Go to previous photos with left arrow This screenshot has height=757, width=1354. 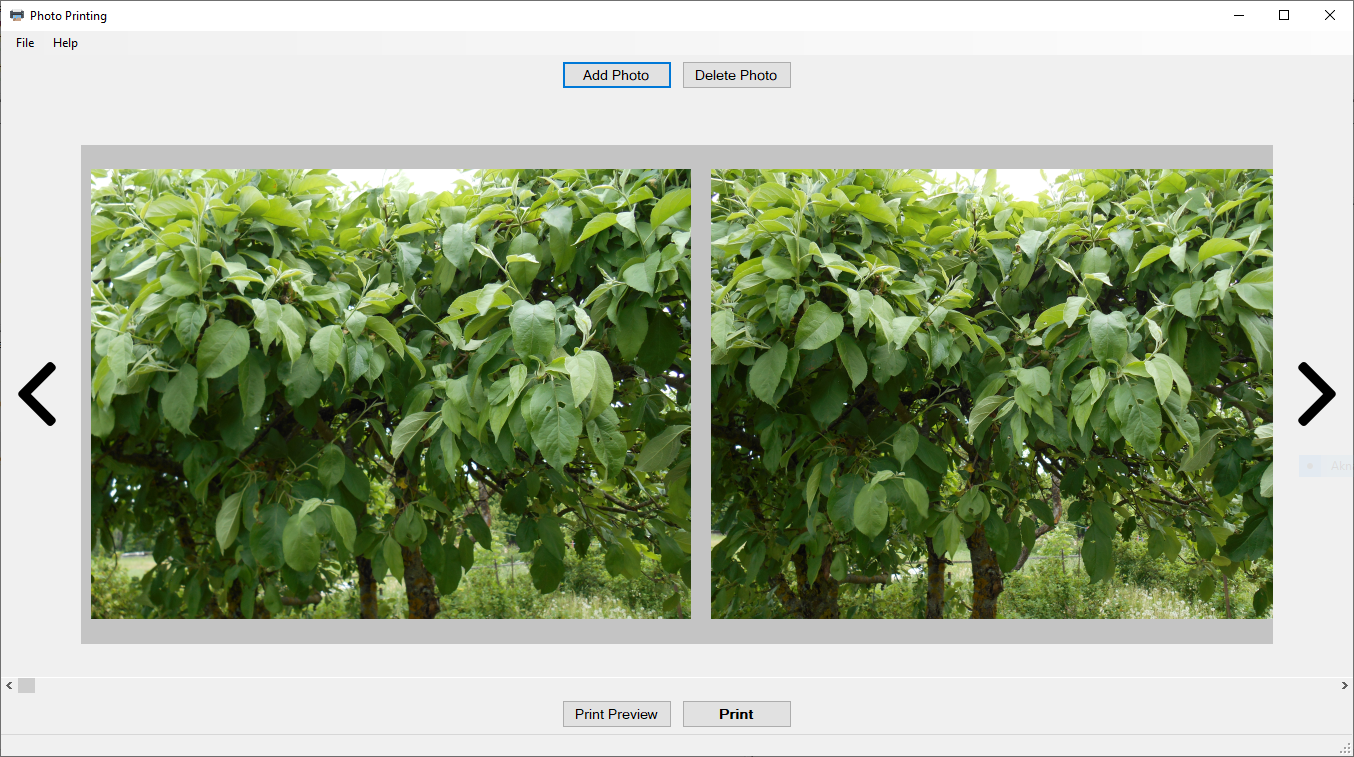click(37, 394)
